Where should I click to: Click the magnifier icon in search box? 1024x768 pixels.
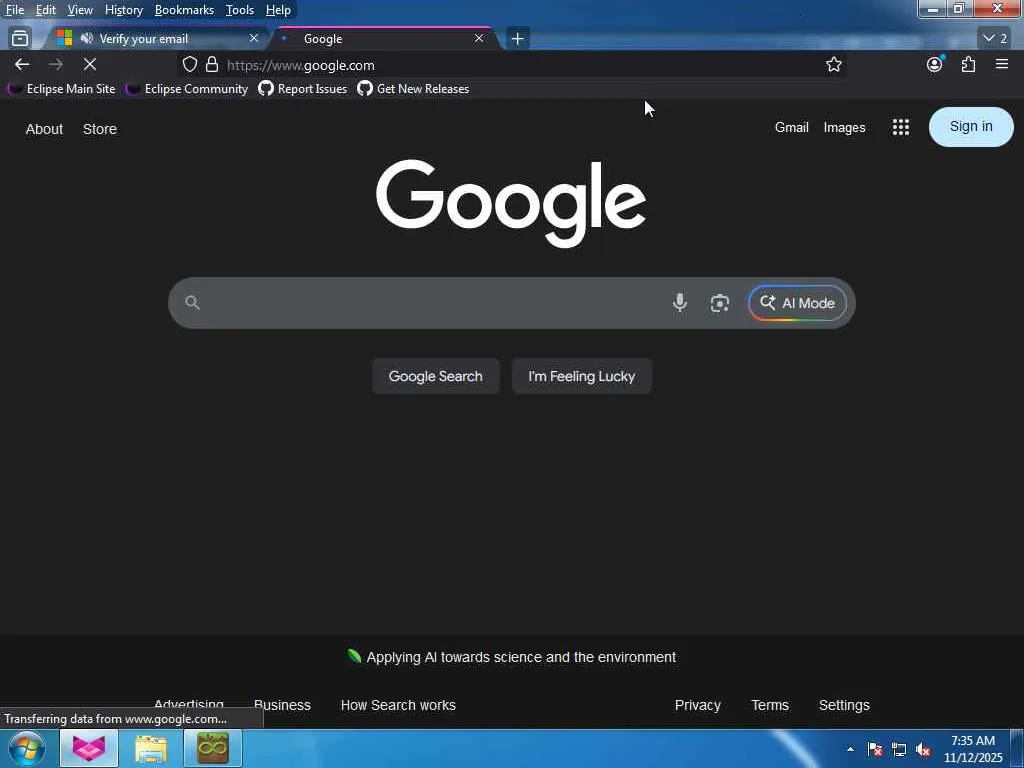[192, 302]
